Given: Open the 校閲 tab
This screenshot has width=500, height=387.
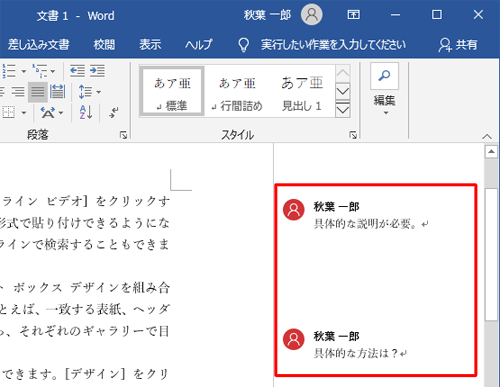Looking at the screenshot, I should click(x=104, y=44).
